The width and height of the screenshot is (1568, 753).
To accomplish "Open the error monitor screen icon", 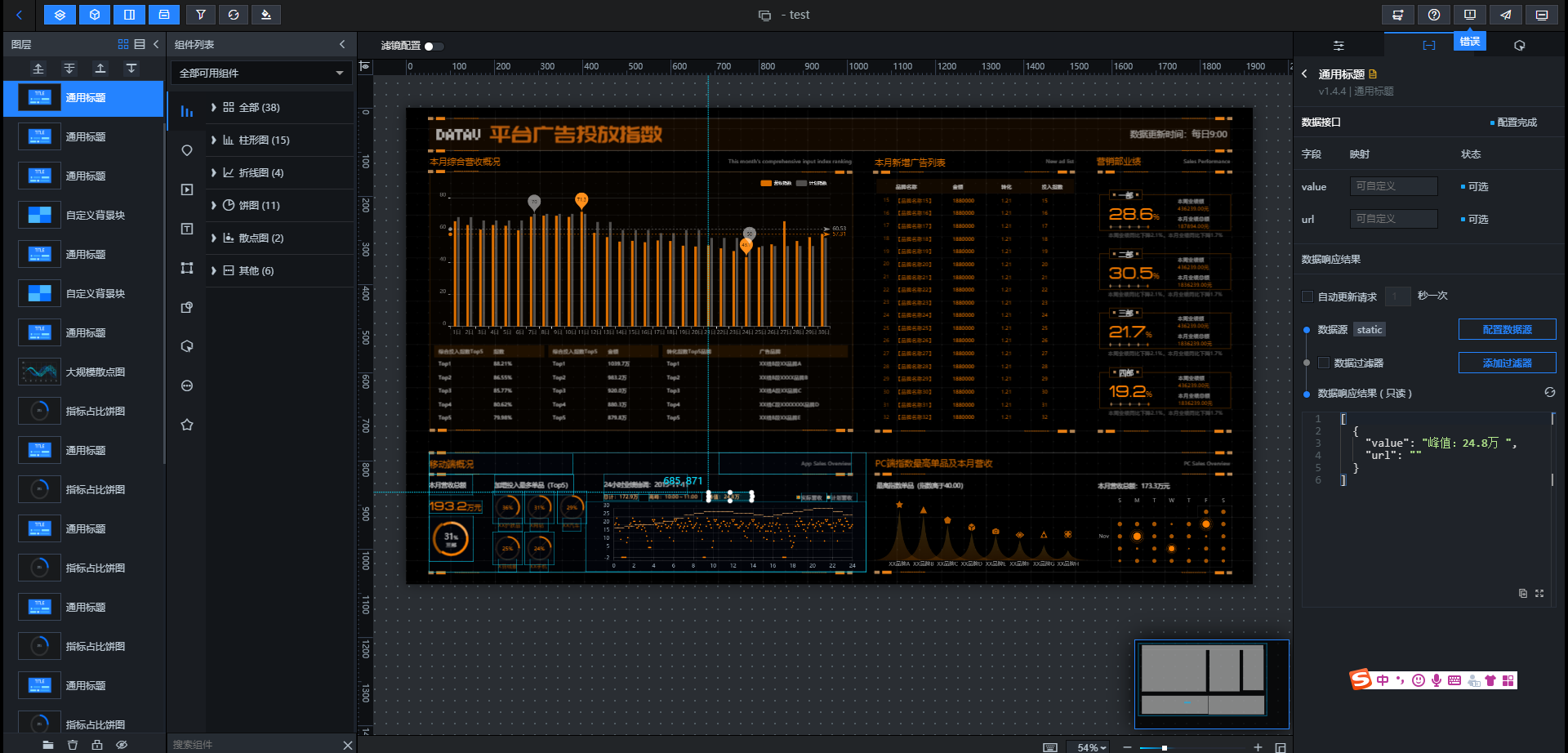I will (x=1470, y=15).
